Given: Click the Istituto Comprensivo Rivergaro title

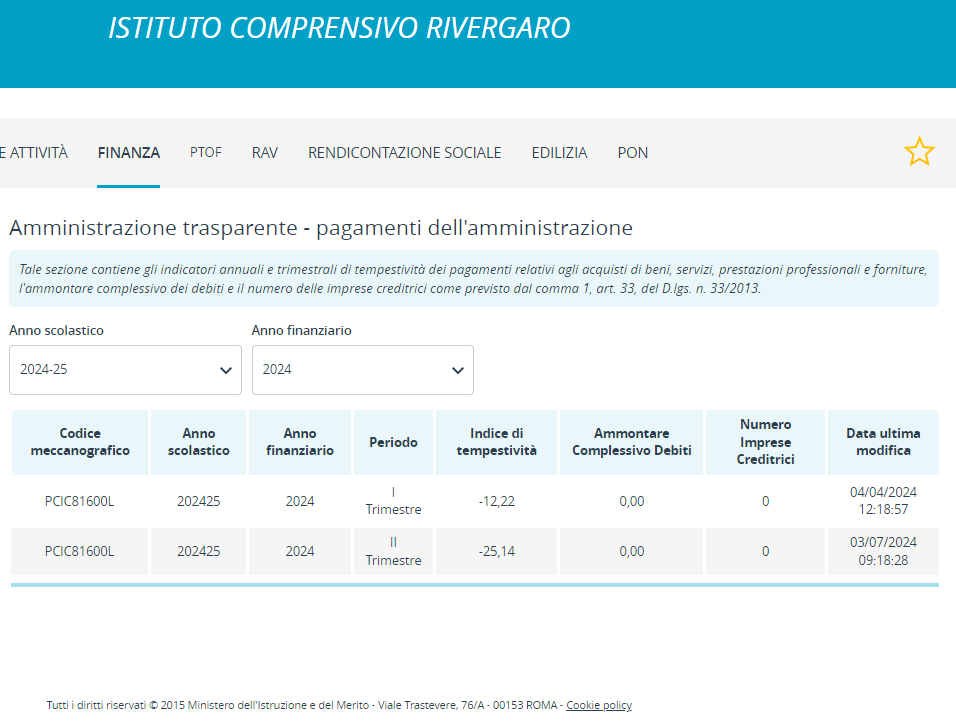Looking at the screenshot, I should [339, 28].
